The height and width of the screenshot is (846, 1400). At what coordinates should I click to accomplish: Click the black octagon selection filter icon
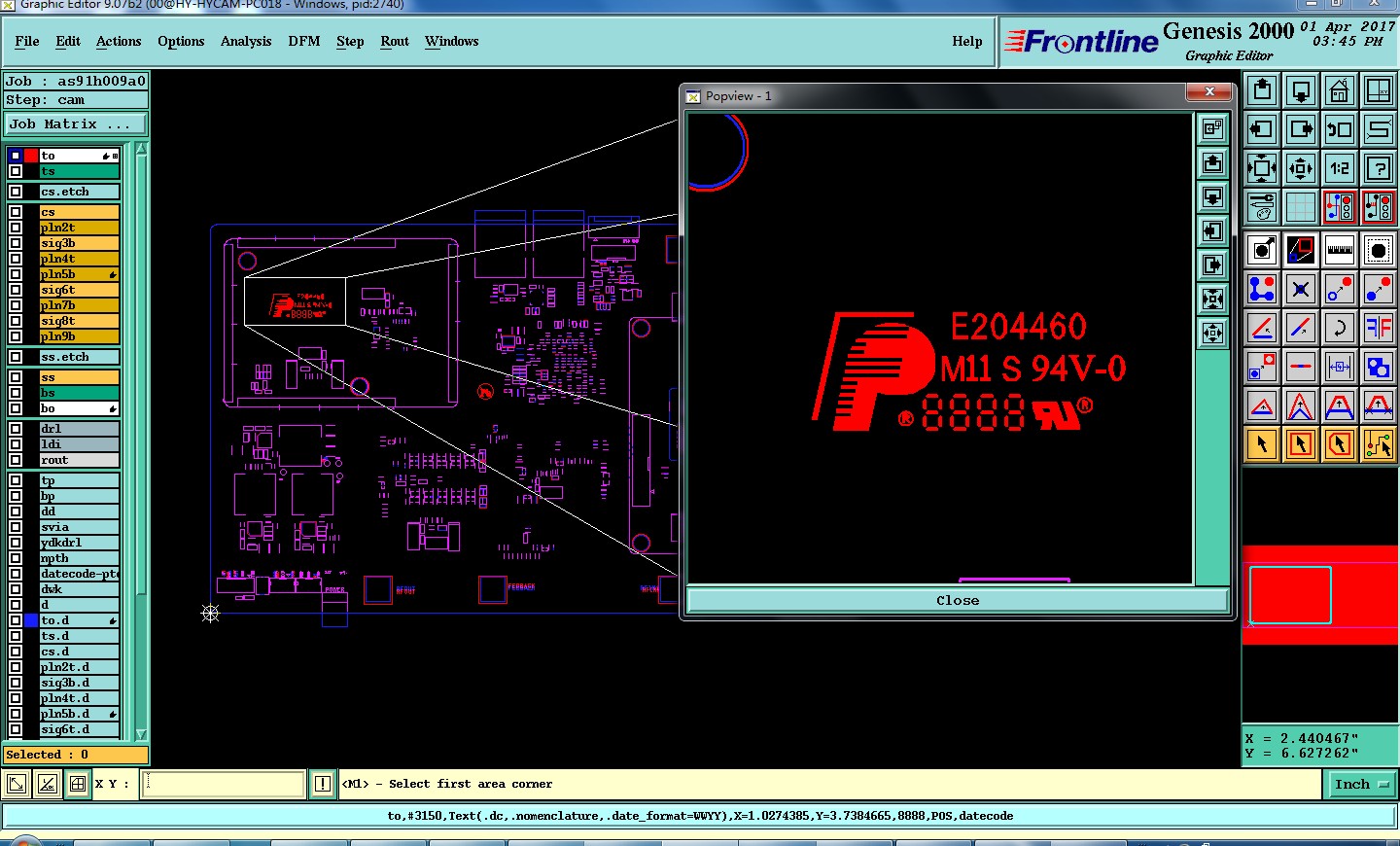click(x=1379, y=250)
